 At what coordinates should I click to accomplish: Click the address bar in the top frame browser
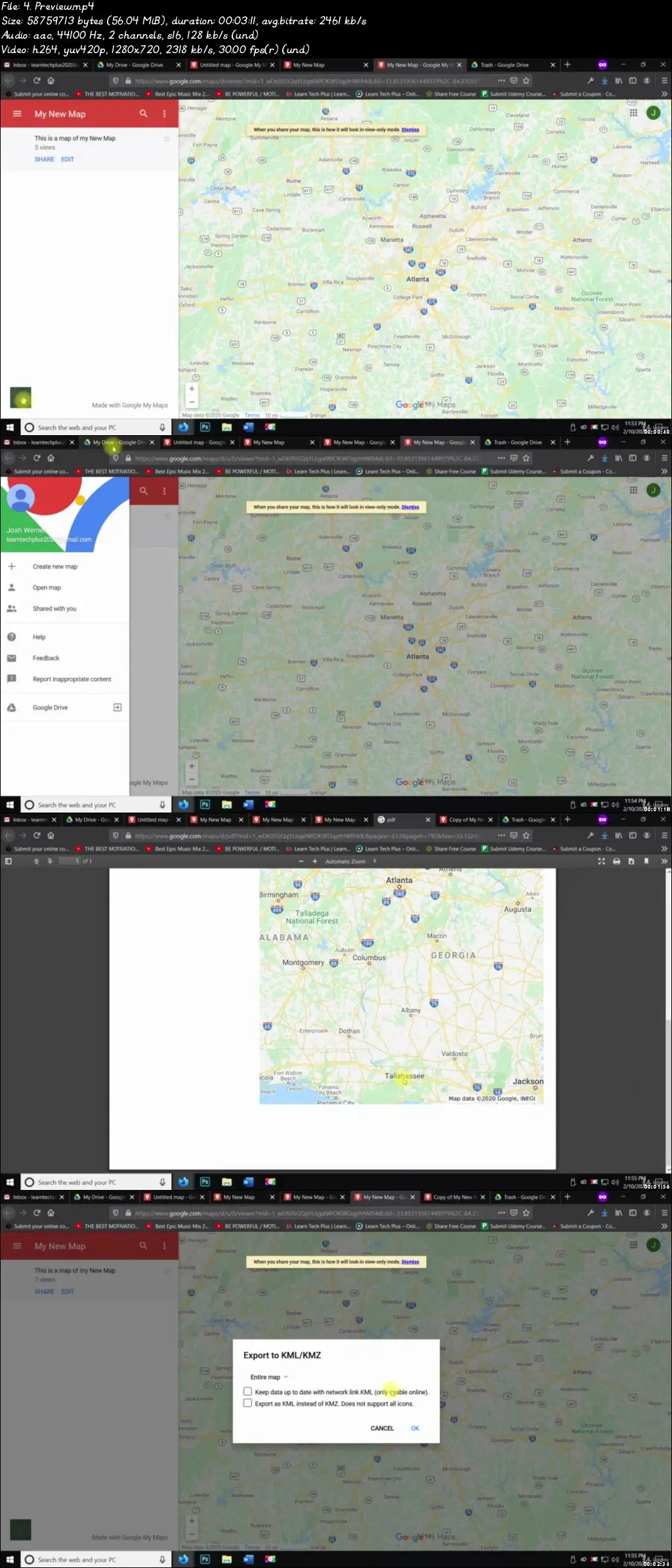306,81
